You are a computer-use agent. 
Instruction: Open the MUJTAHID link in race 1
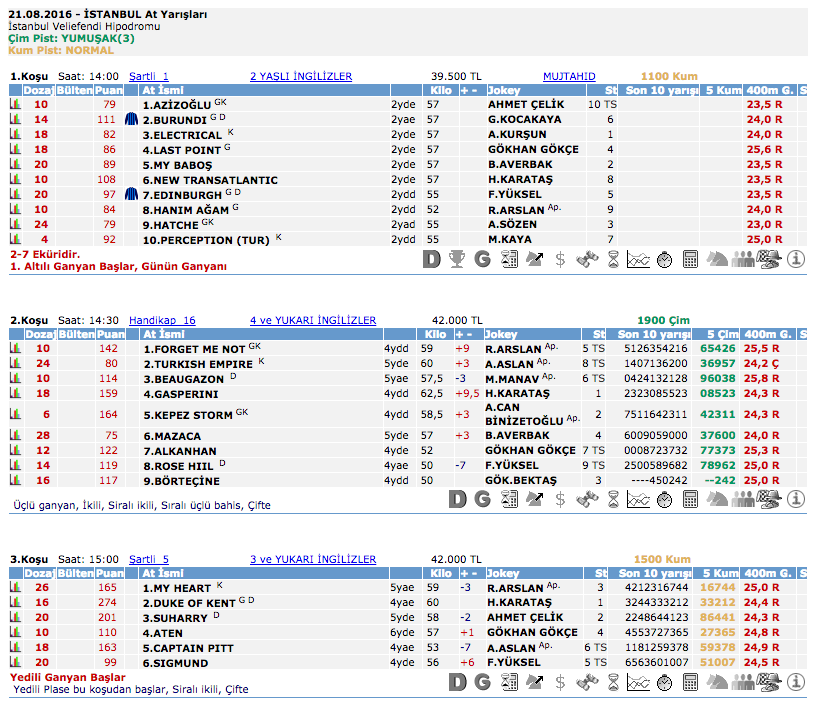click(x=569, y=76)
